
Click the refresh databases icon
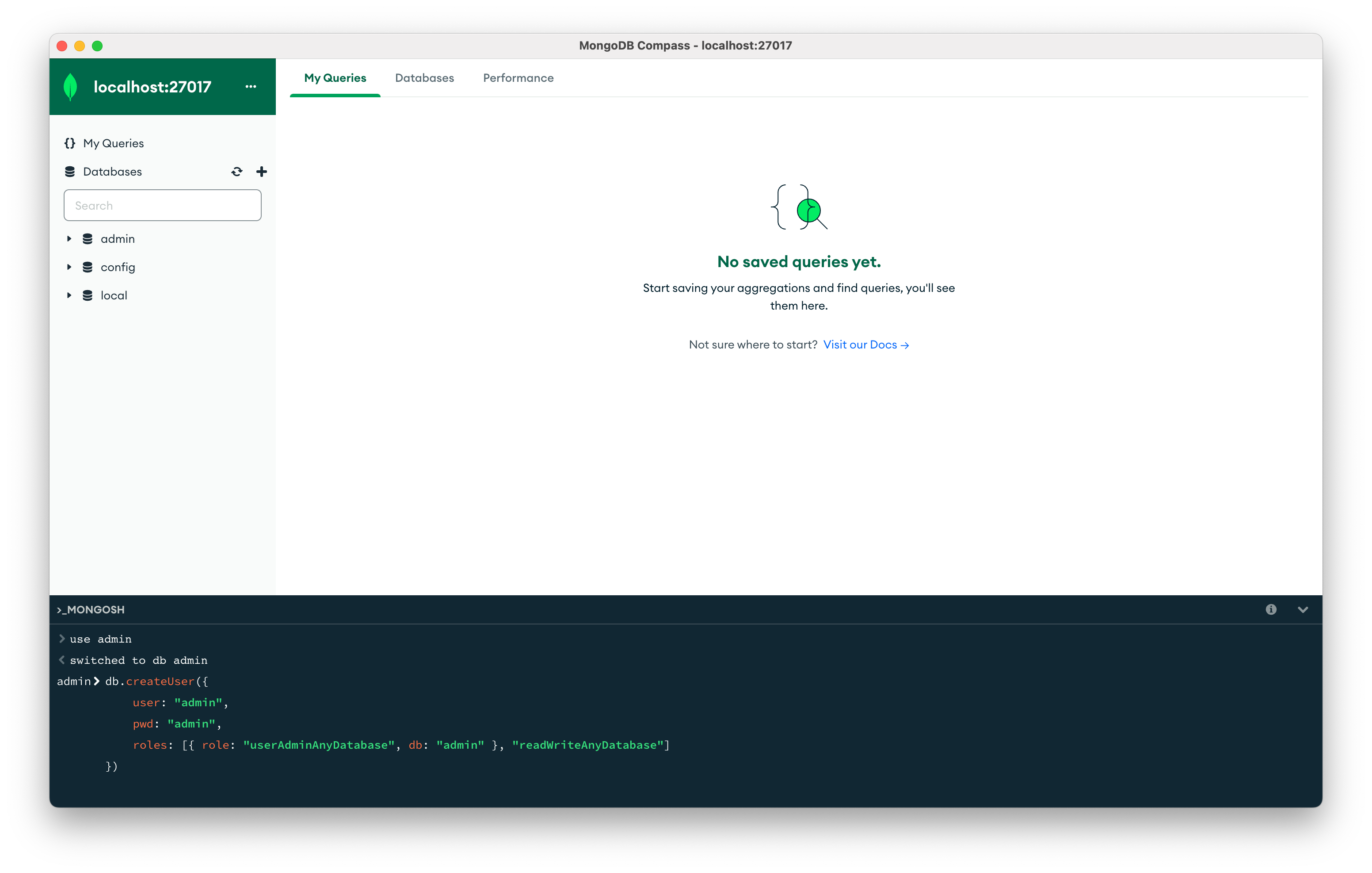pos(237,172)
